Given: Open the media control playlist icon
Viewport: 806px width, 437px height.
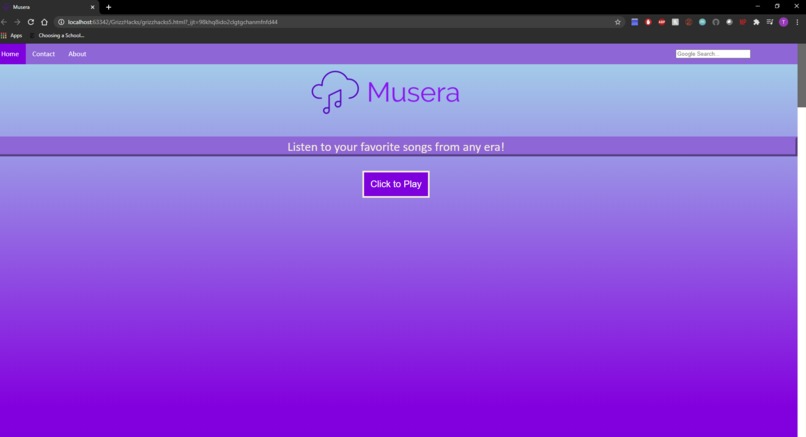Looking at the screenshot, I should 770,22.
